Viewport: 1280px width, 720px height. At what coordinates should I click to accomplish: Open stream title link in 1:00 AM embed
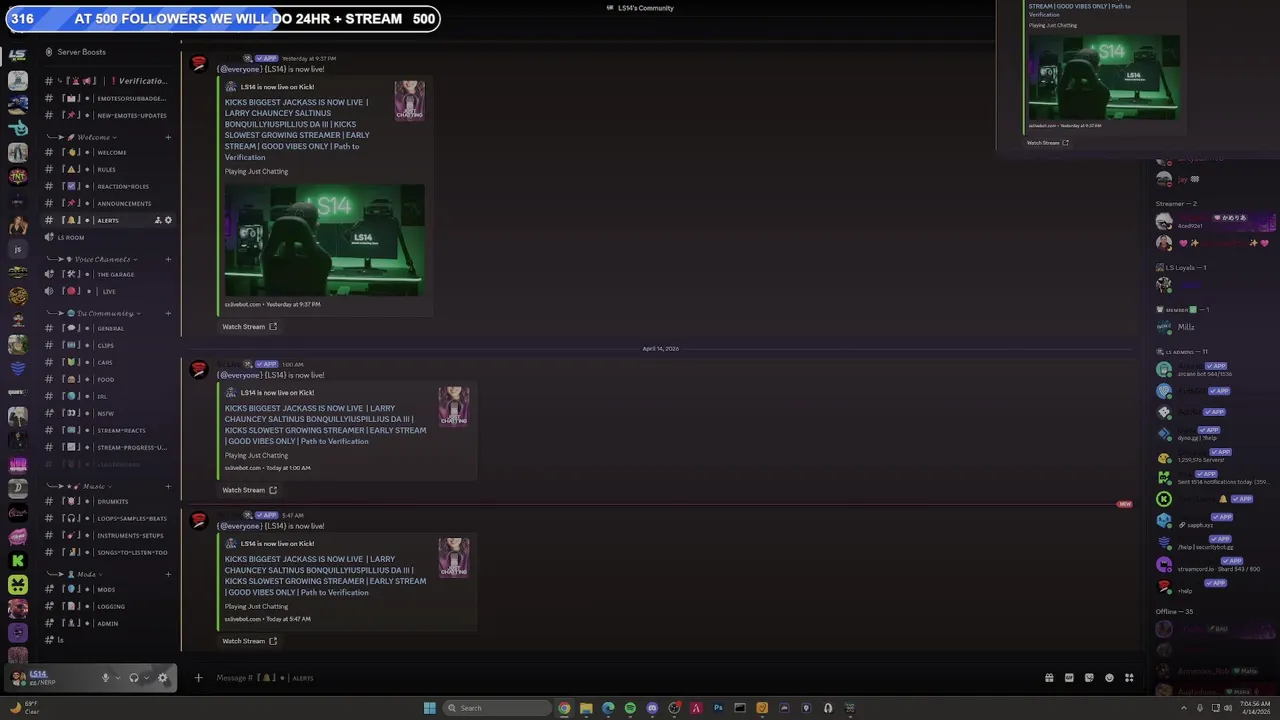point(326,425)
